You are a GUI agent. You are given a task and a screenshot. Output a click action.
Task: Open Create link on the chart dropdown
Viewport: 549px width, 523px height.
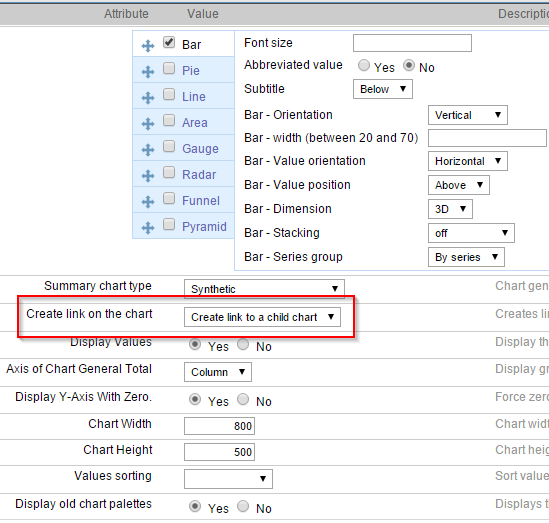click(x=262, y=317)
